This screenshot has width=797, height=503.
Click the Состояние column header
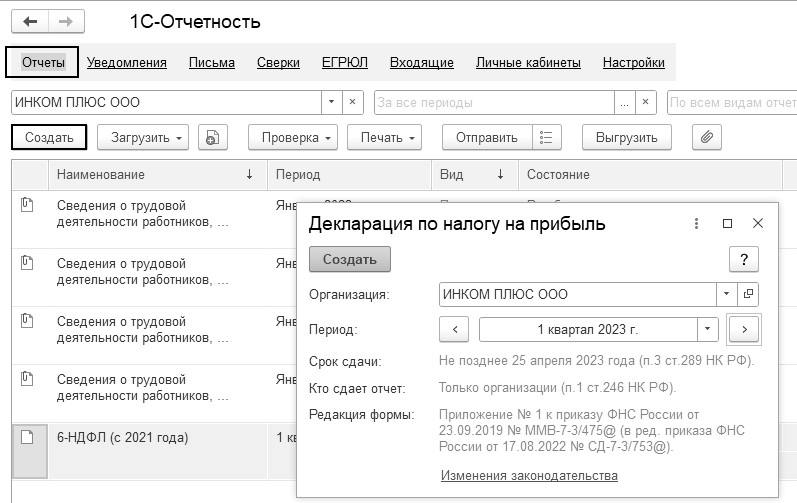pos(650,174)
